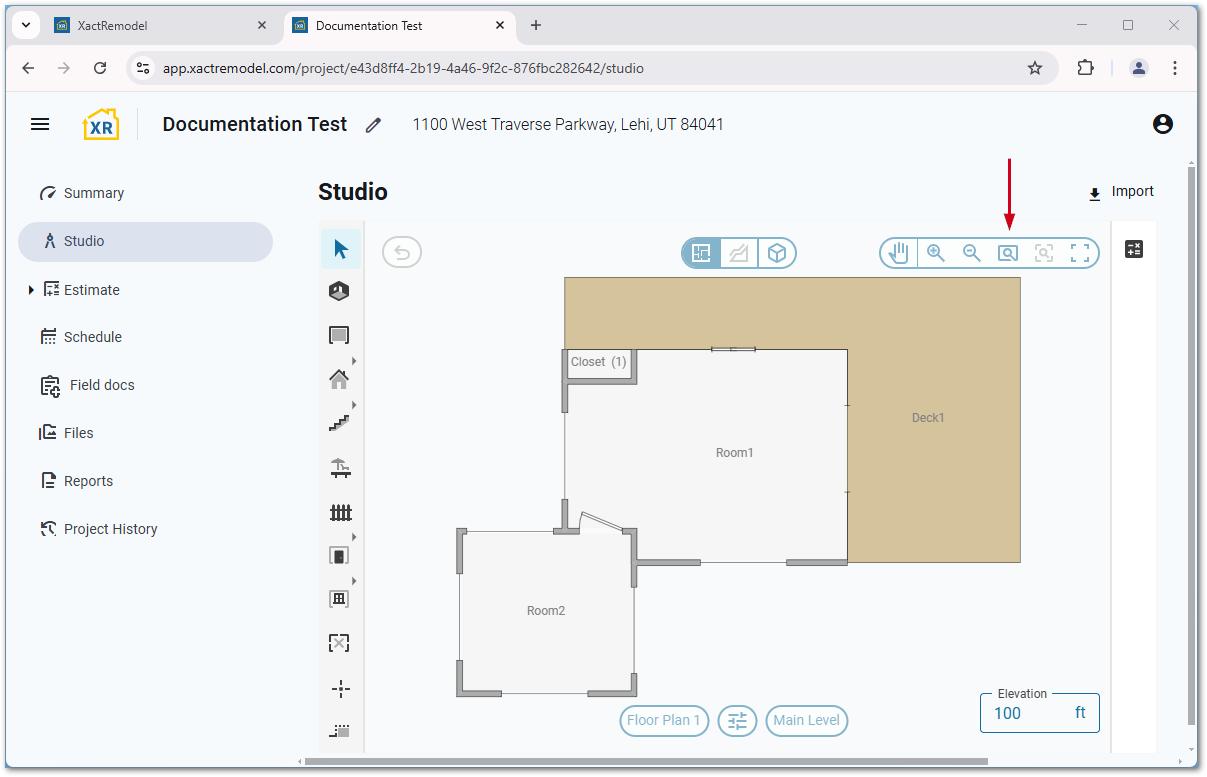Click the address bar URL
This screenshot has width=1207, height=777.
click(403, 69)
